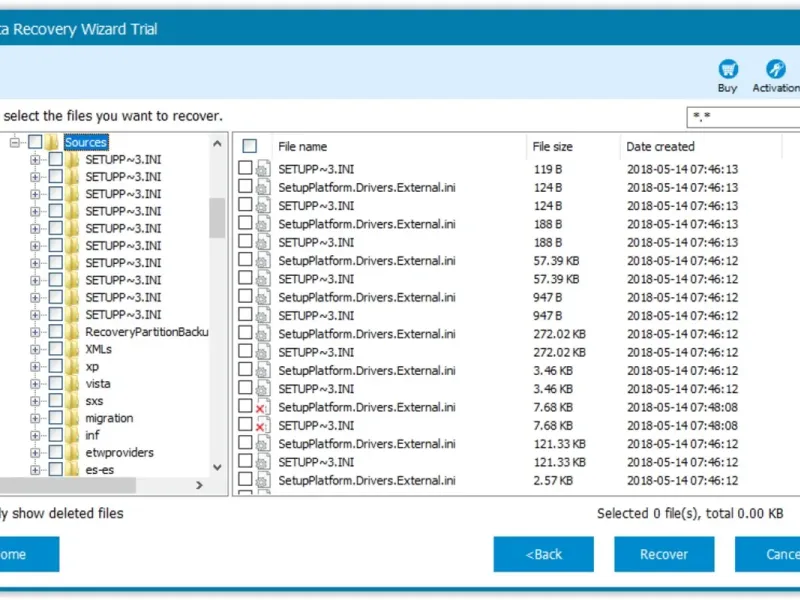The height and width of the screenshot is (600, 800).
Task: Click the es-es folder icon
Action: coord(72,470)
